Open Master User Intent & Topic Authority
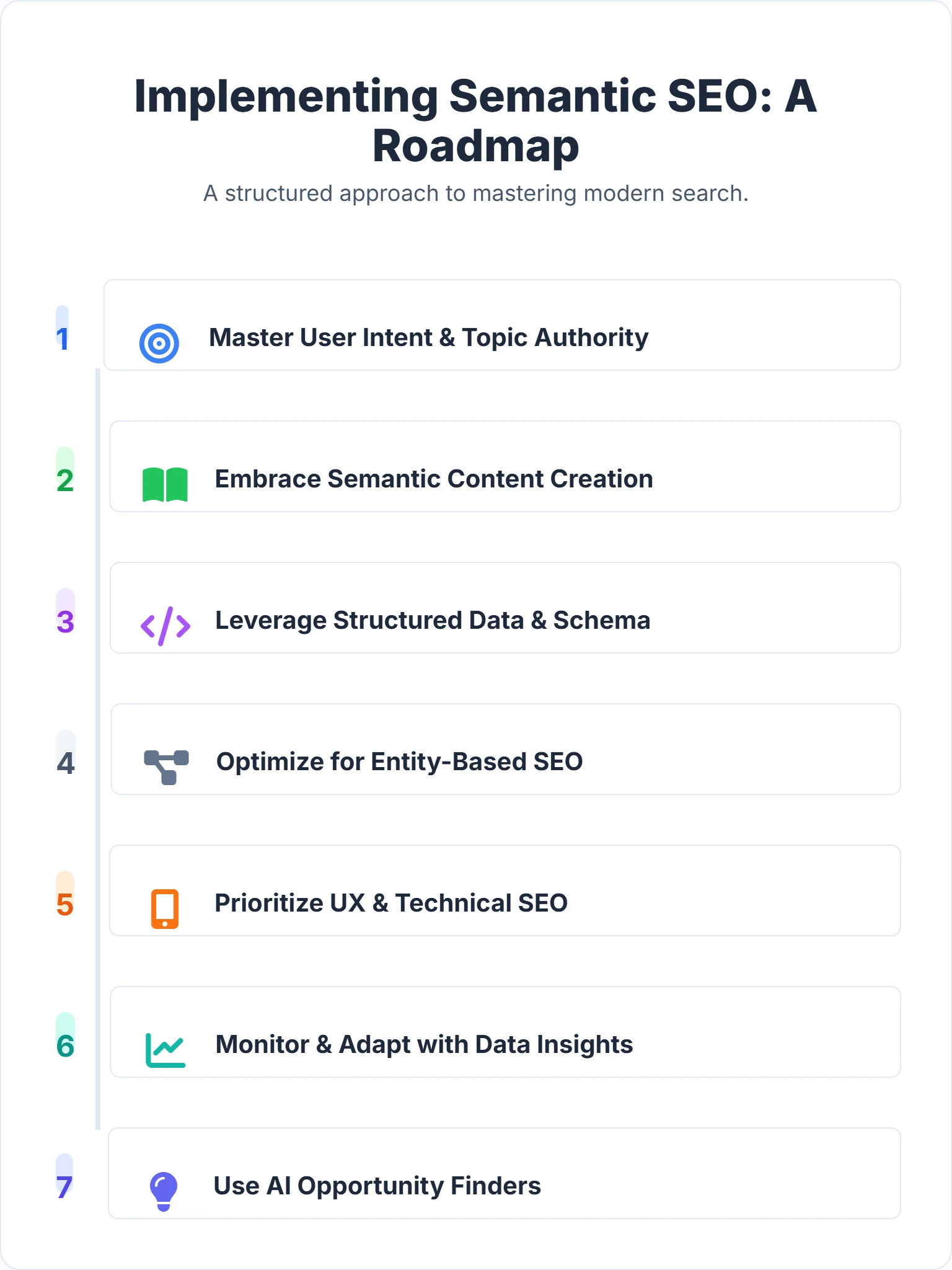This screenshot has width=952, height=1270. pos(428,338)
